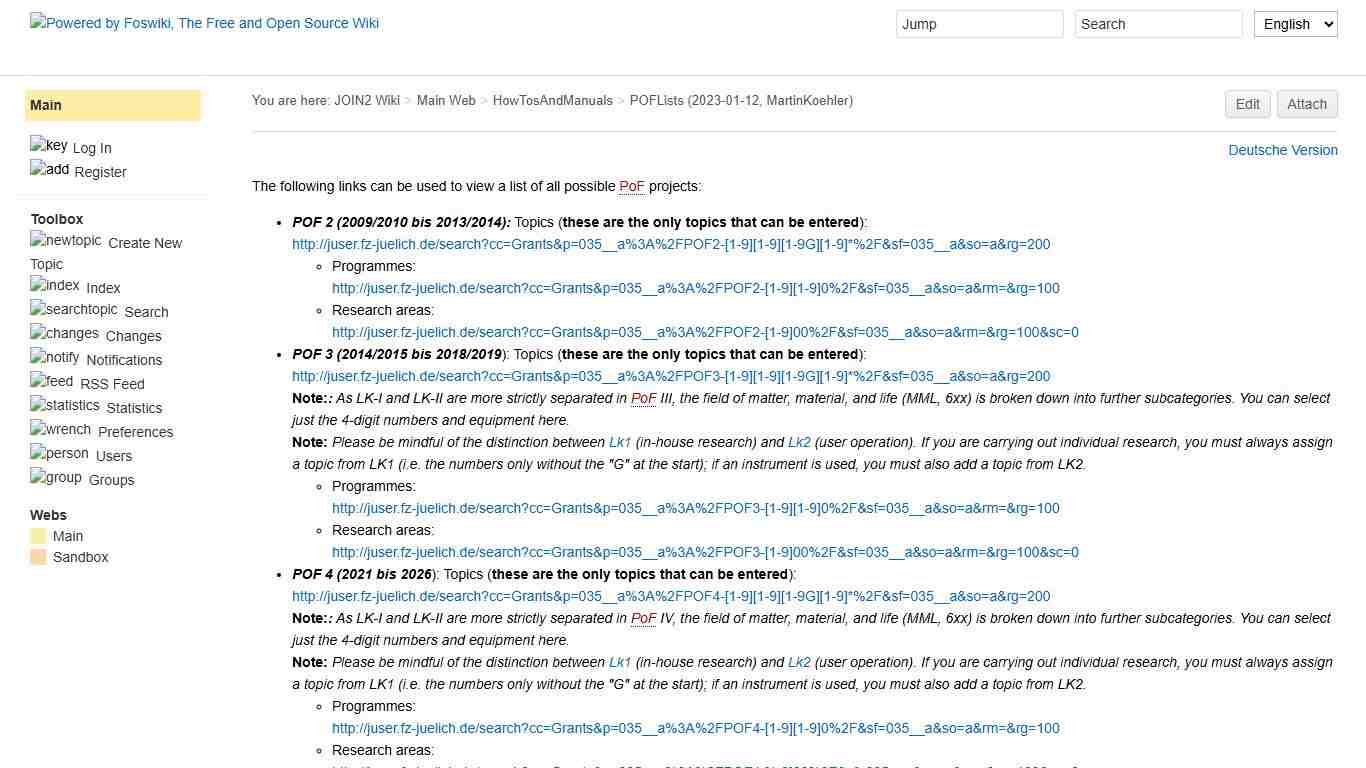Select the Create New Topic icon

pyautogui.click(x=65, y=240)
